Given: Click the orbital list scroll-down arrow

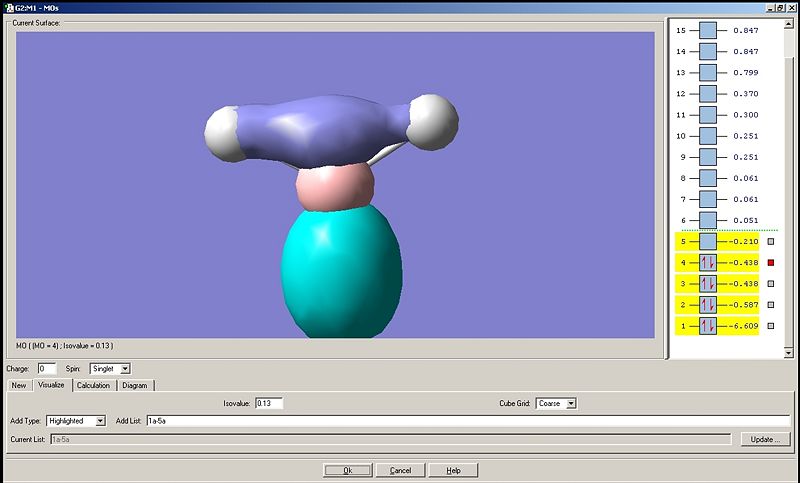Looking at the screenshot, I should point(788,352).
